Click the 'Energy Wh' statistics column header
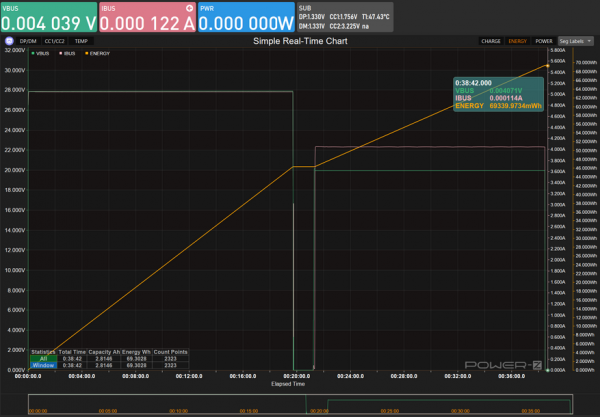This screenshot has width=600, height=417. click(x=137, y=352)
